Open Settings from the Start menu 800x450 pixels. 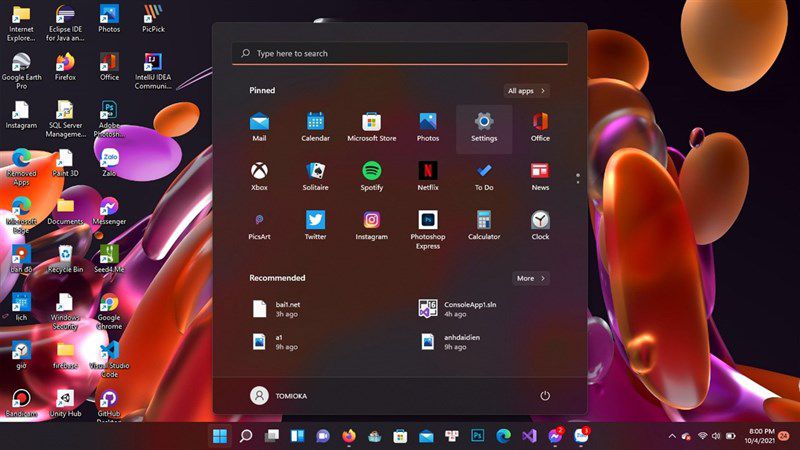pyautogui.click(x=484, y=129)
